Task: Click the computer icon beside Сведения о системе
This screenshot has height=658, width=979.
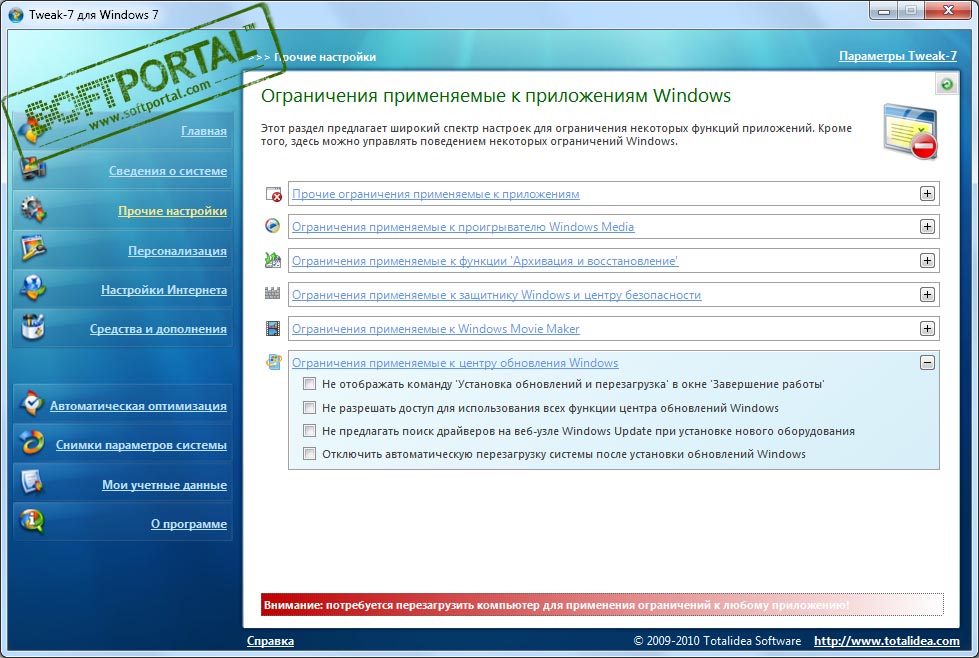Action: (x=32, y=169)
